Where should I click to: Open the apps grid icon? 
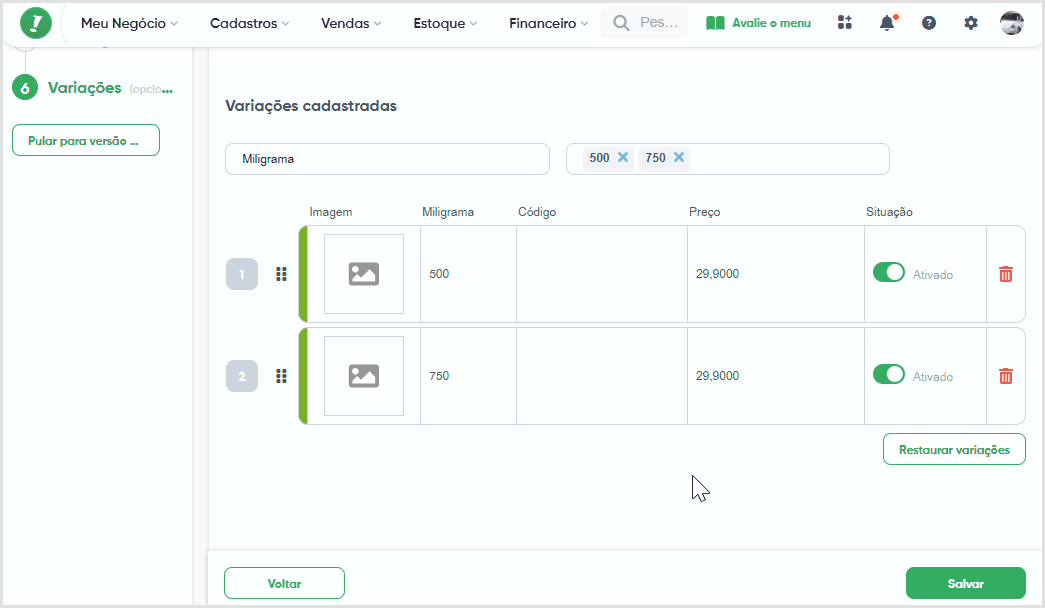click(x=844, y=23)
